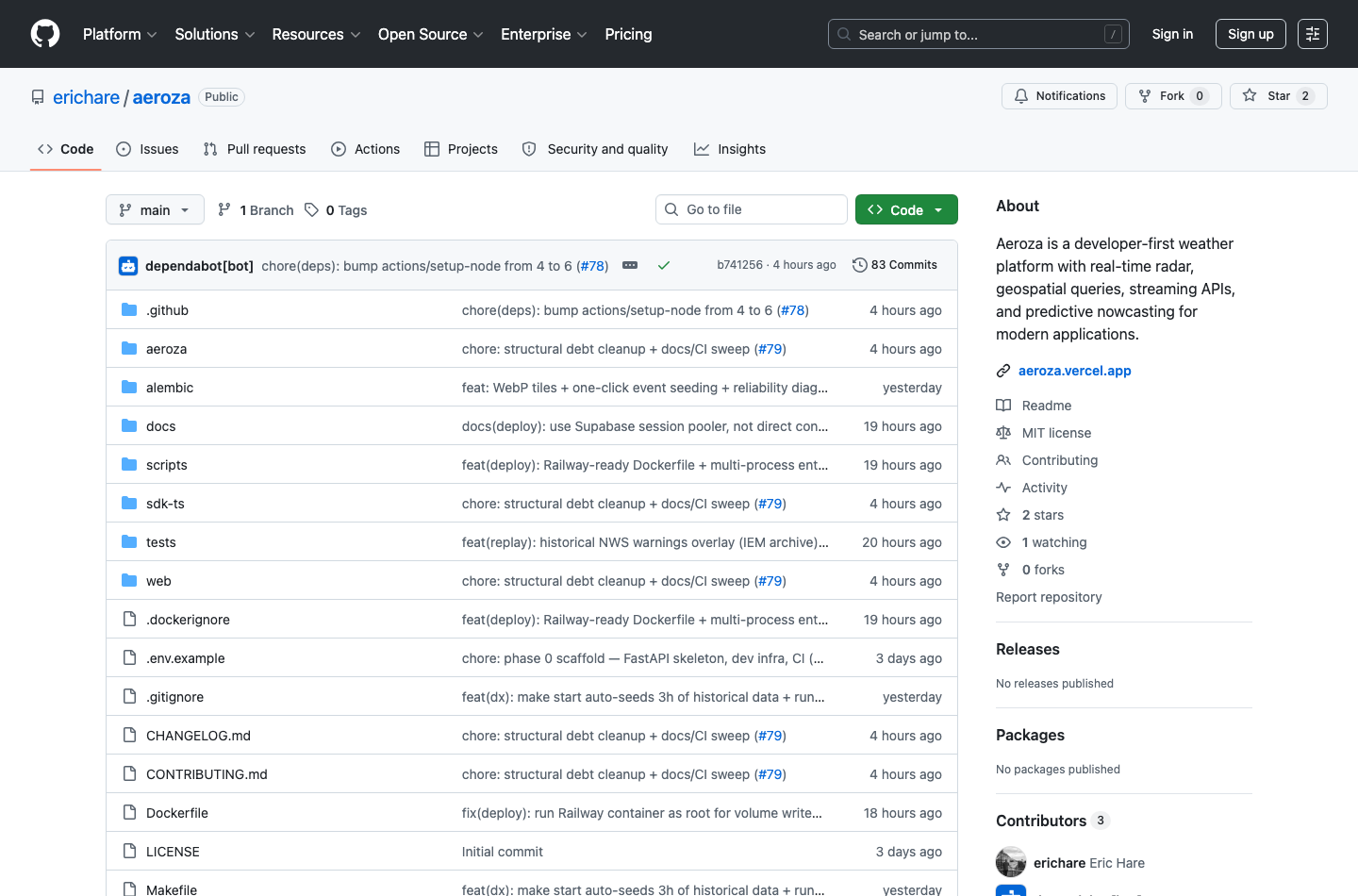
Task: Click the Contributing people icon
Action: 1003,460
